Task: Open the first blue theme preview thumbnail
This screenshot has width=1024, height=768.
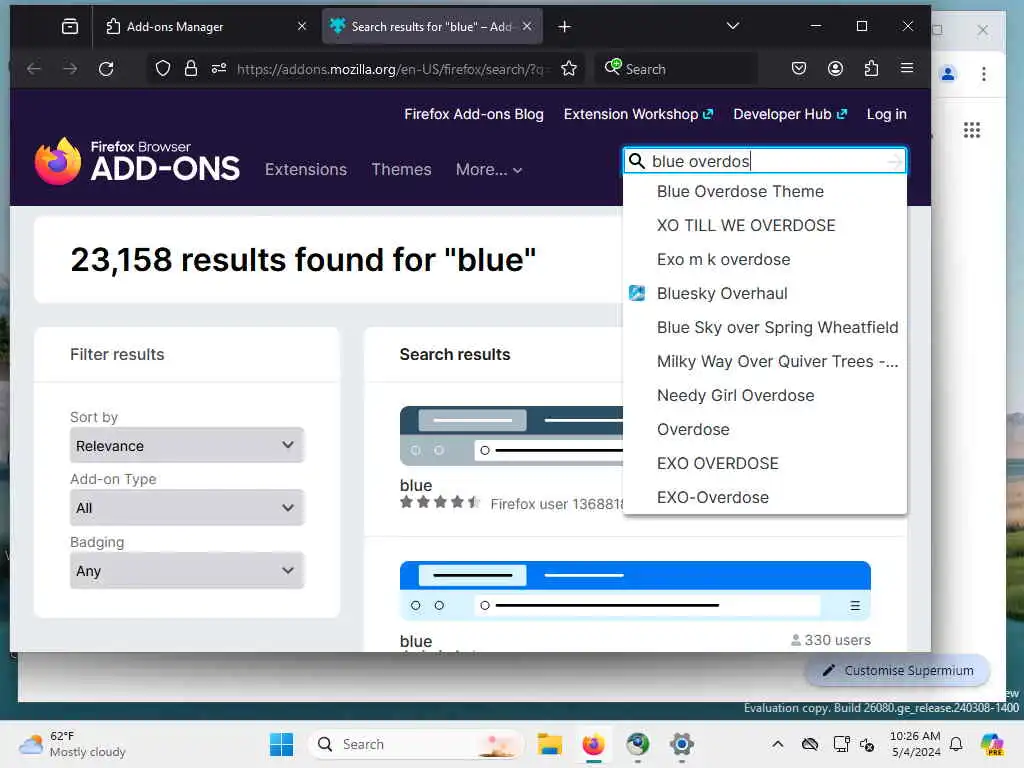Action: (x=511, y=435)
